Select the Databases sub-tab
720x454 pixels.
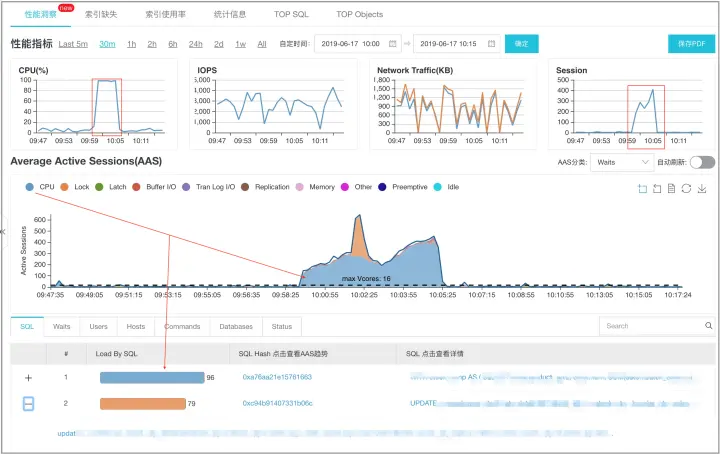point(236,326)
